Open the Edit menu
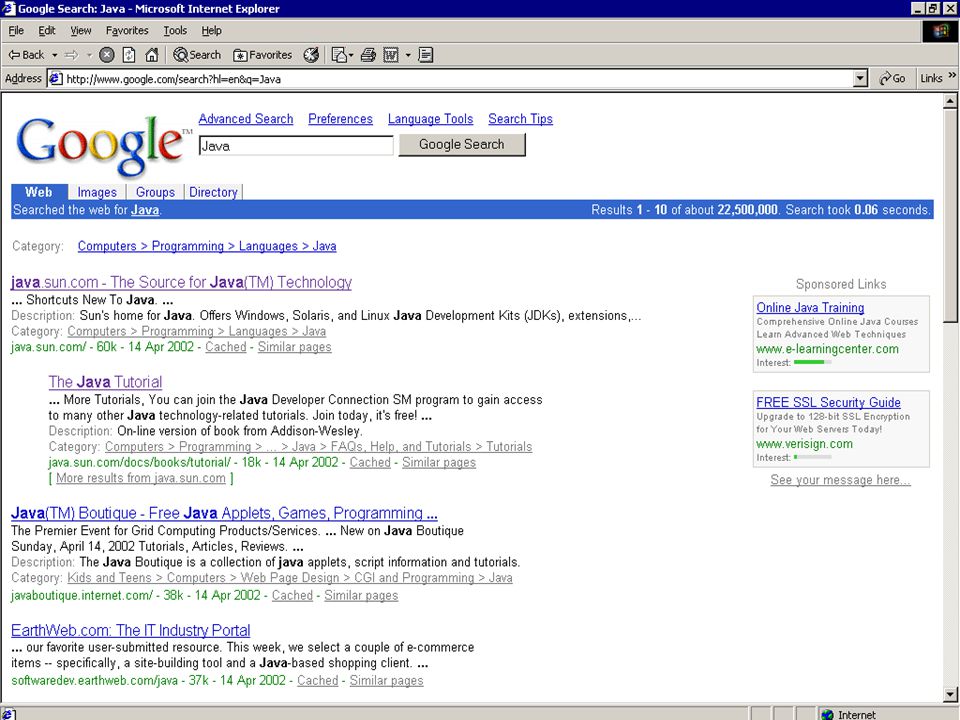 click(x=47, y=31)
